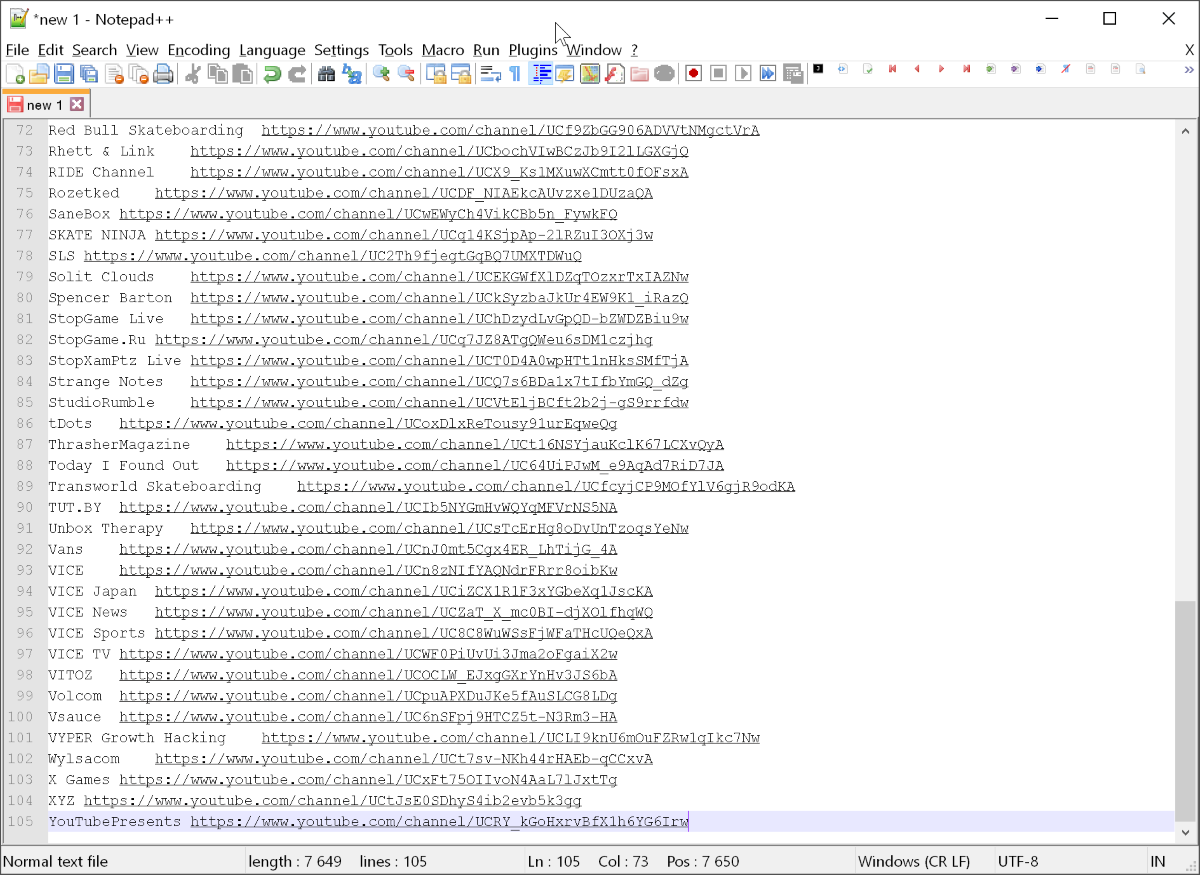Toggle Show All Characters pilcrow icon
Viewport: 1200px width, 875px height.
pos(515,73)
